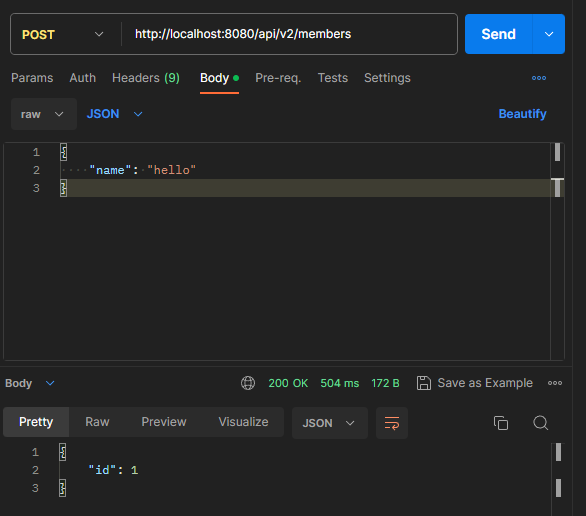
Task: Click the Send request button
Action: coord(498,34)
